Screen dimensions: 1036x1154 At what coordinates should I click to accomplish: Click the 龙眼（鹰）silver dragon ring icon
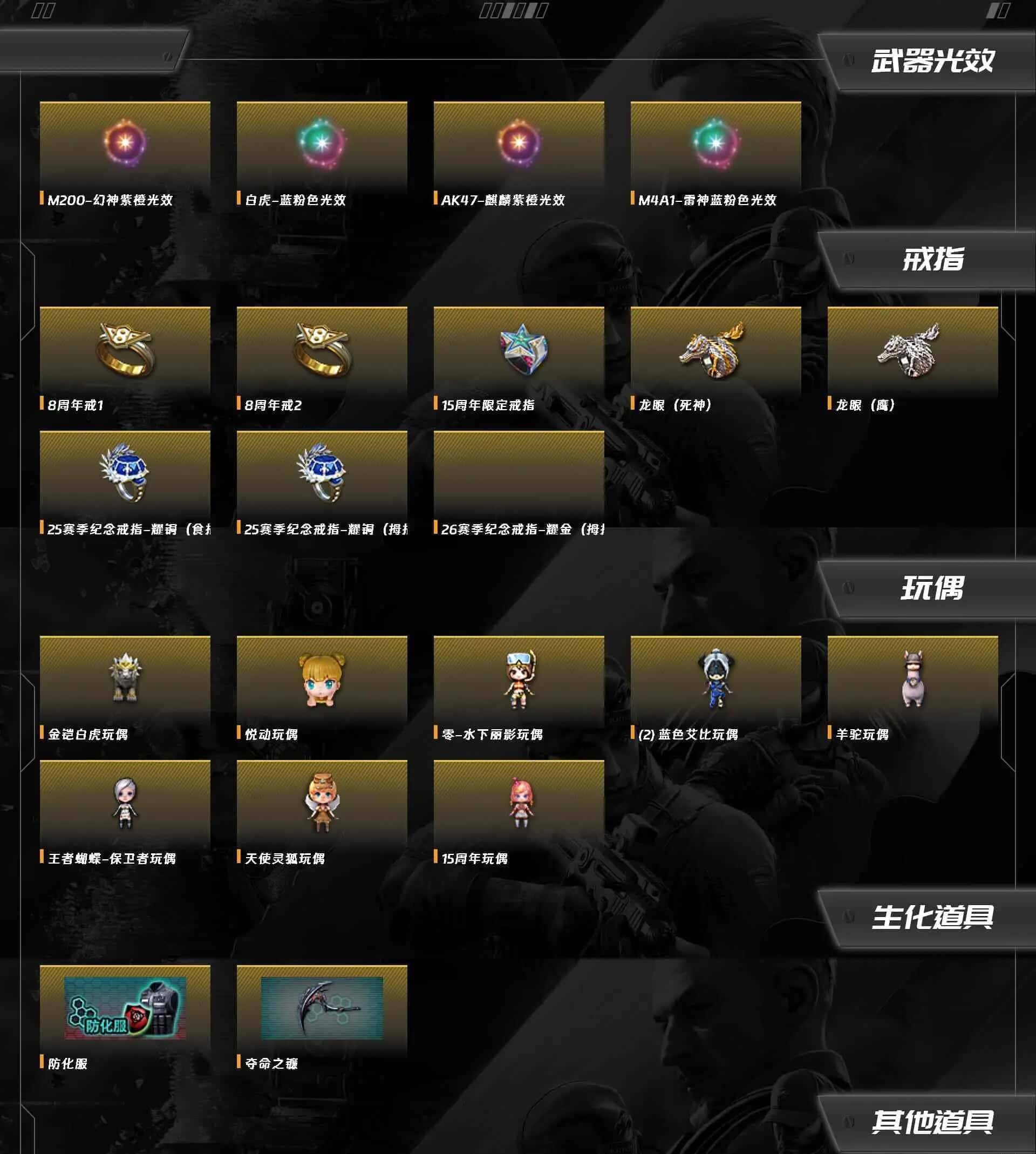click(x=909, y=349)
